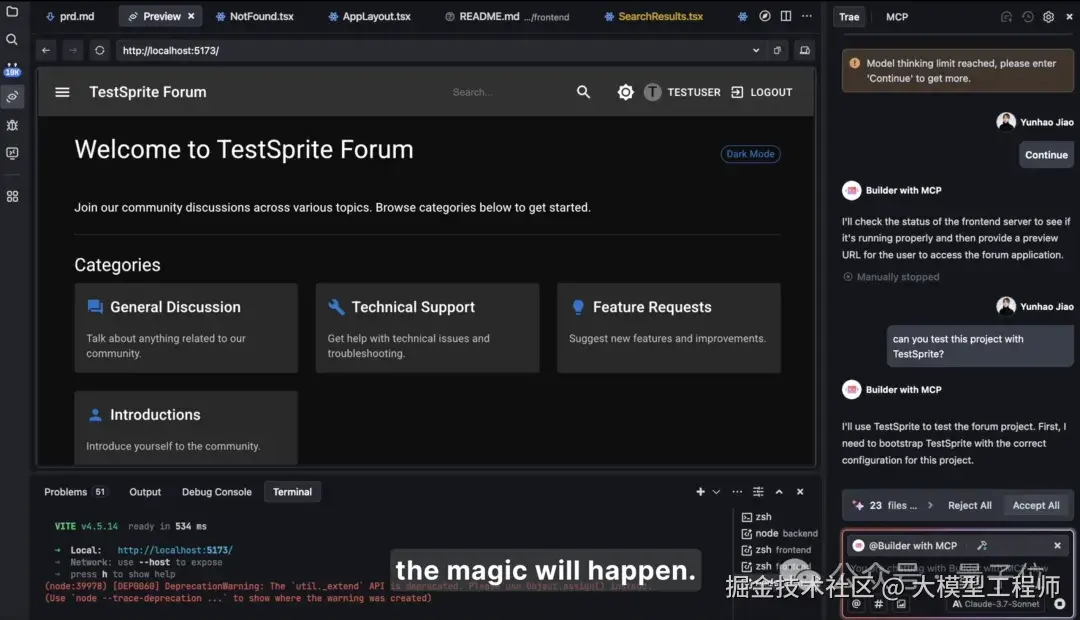Switch to AppLayout.tsx tab

tap(369, 16)
